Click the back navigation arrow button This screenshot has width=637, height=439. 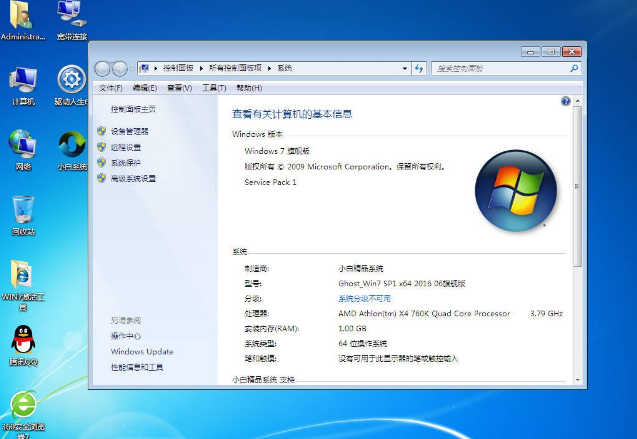click(103, 68)
